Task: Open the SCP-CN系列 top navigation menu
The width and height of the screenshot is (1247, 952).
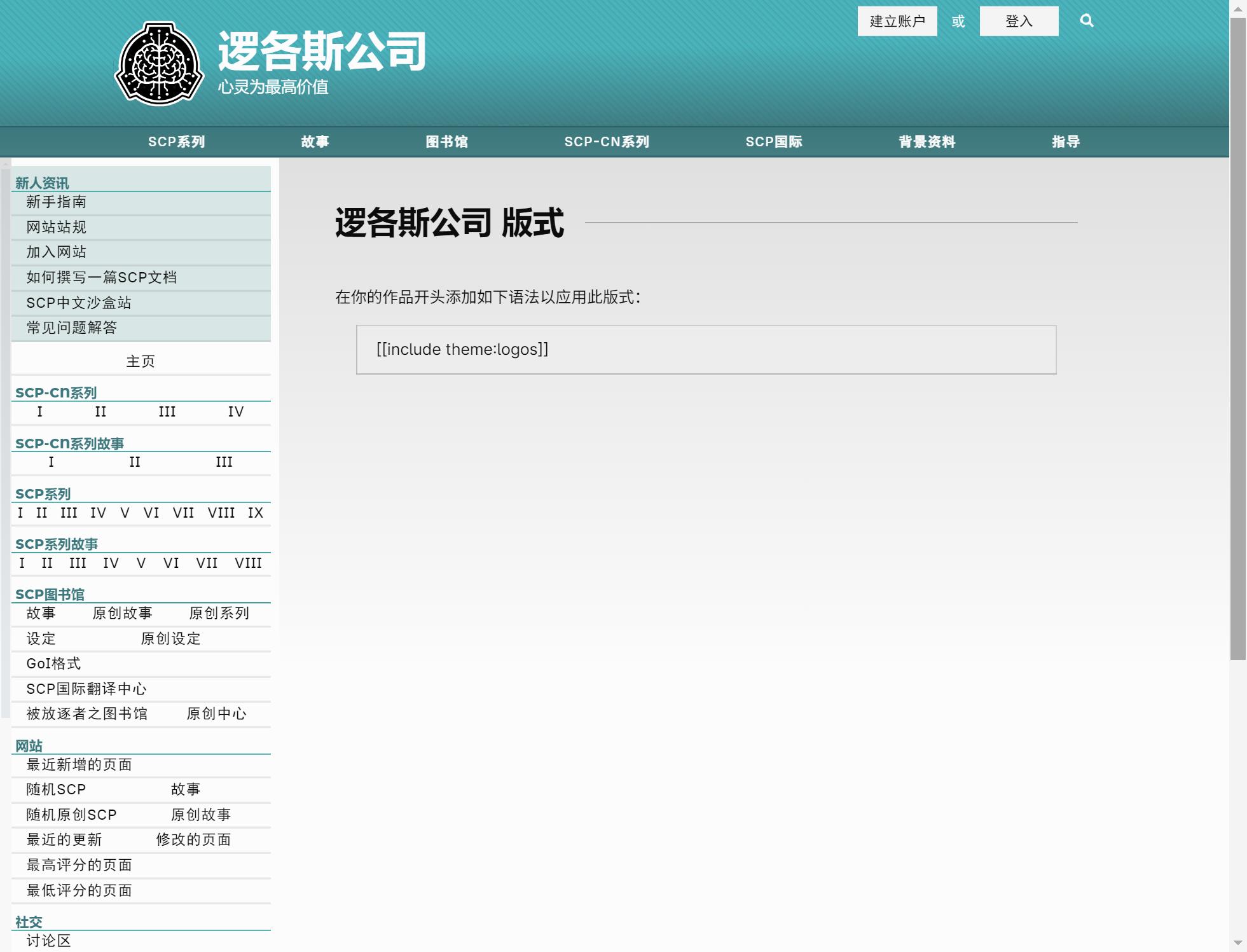Action: point(607,142)
